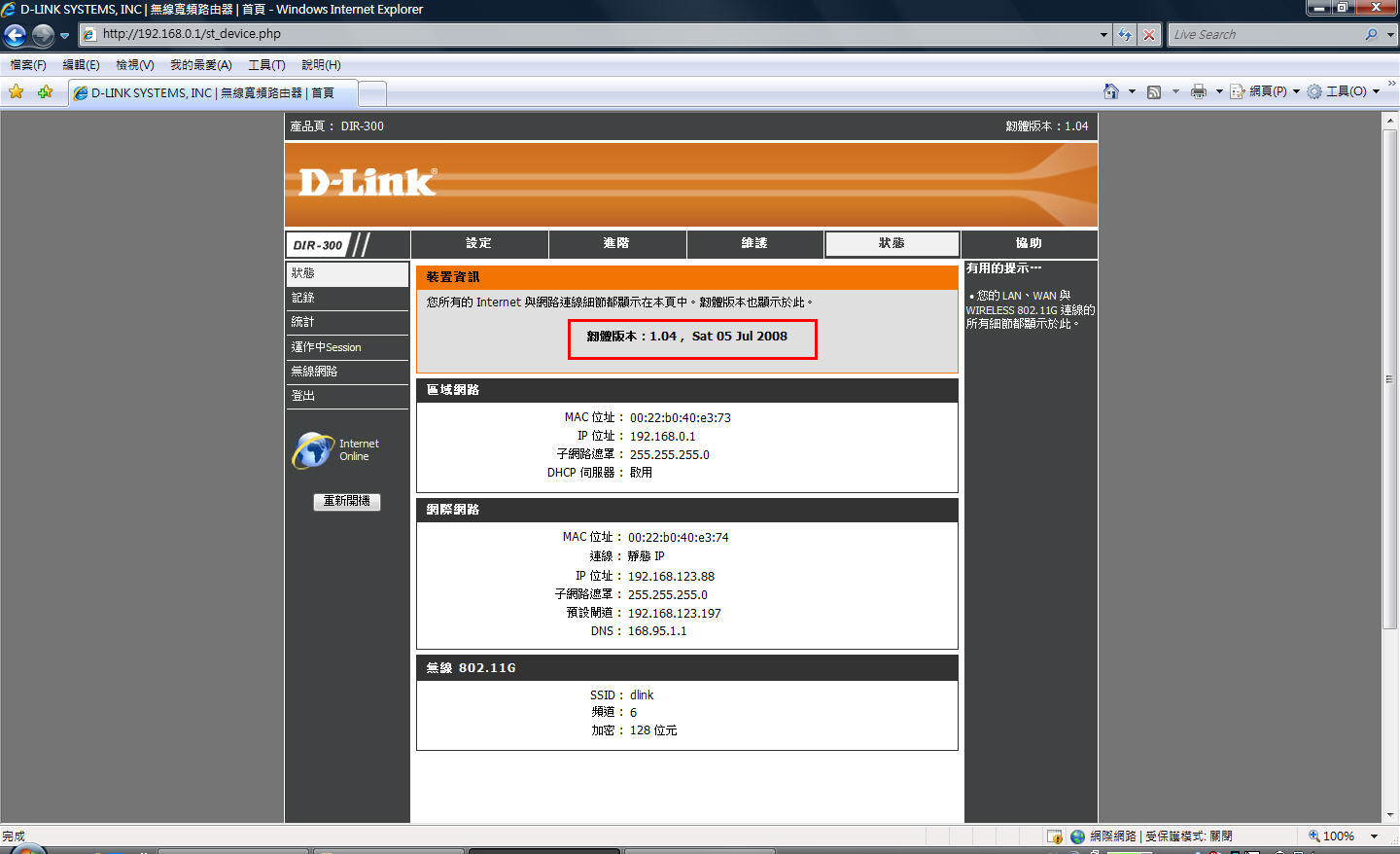Switch to the 設定 setup tab
This screenshot has width=1400, height=854.
pos(478,243)
